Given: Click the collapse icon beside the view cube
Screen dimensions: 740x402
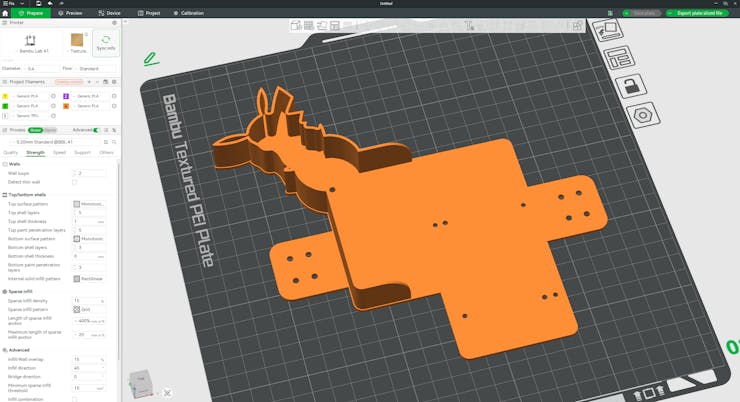Looking at the screenshot, I should pos(167,393).
